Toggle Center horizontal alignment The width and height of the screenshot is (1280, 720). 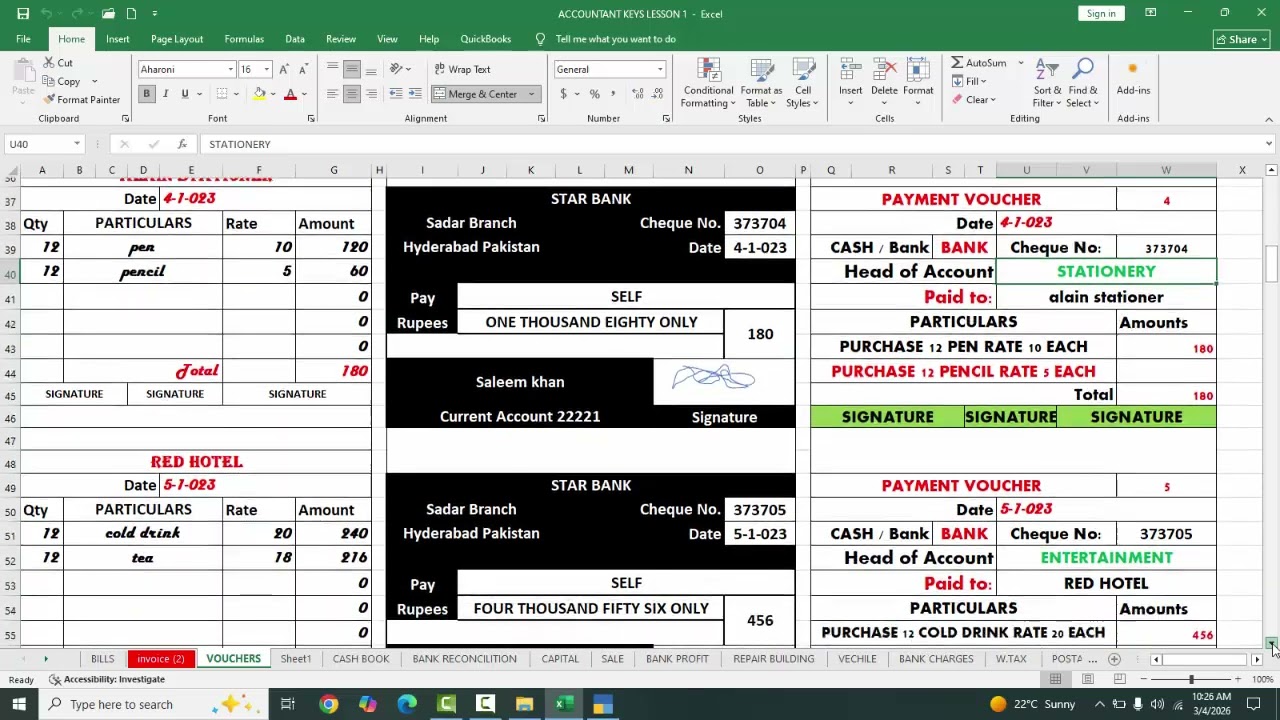(x=351, y=94)
